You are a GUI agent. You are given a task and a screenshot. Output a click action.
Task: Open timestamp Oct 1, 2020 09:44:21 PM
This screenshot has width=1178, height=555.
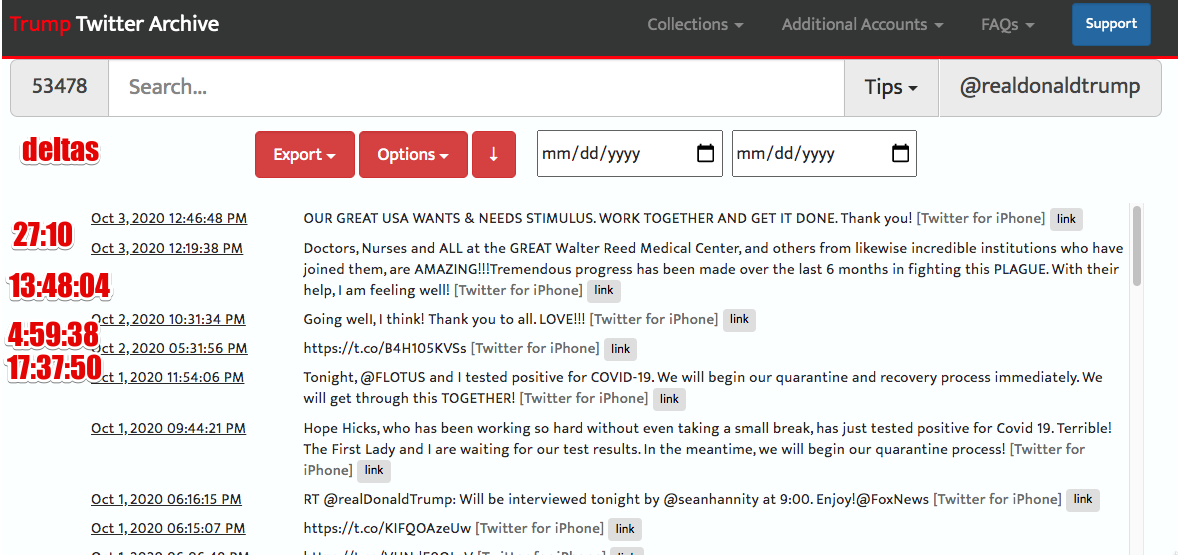tap(168, 428)
